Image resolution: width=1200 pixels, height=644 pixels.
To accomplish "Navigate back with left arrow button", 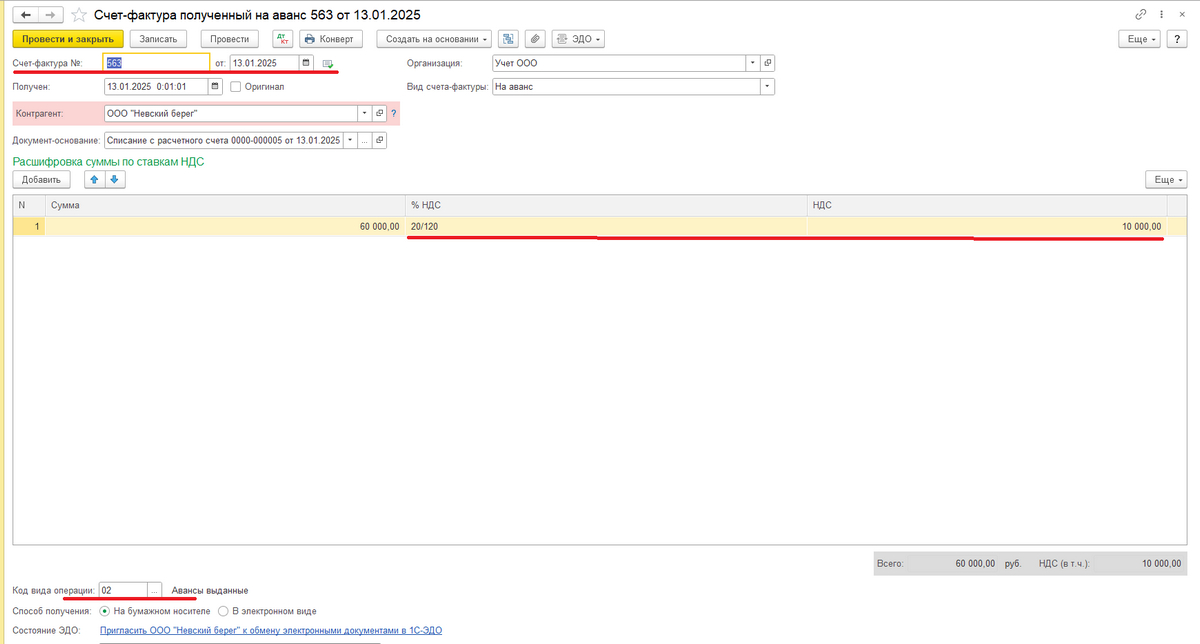I will pyautogui.click(x=25, y=15).
